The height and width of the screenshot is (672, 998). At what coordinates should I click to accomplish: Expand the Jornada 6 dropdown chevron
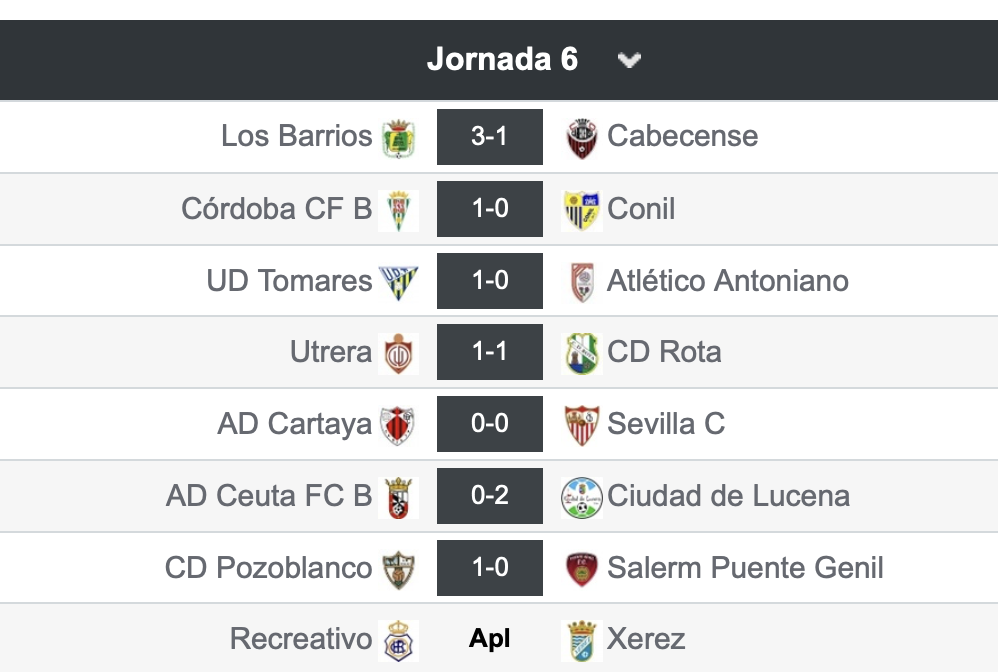(x=629, y=60)
